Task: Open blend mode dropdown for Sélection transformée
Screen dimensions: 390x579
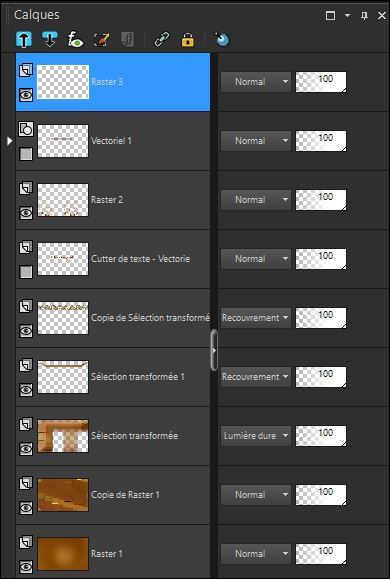Action: tap(256, 436)
